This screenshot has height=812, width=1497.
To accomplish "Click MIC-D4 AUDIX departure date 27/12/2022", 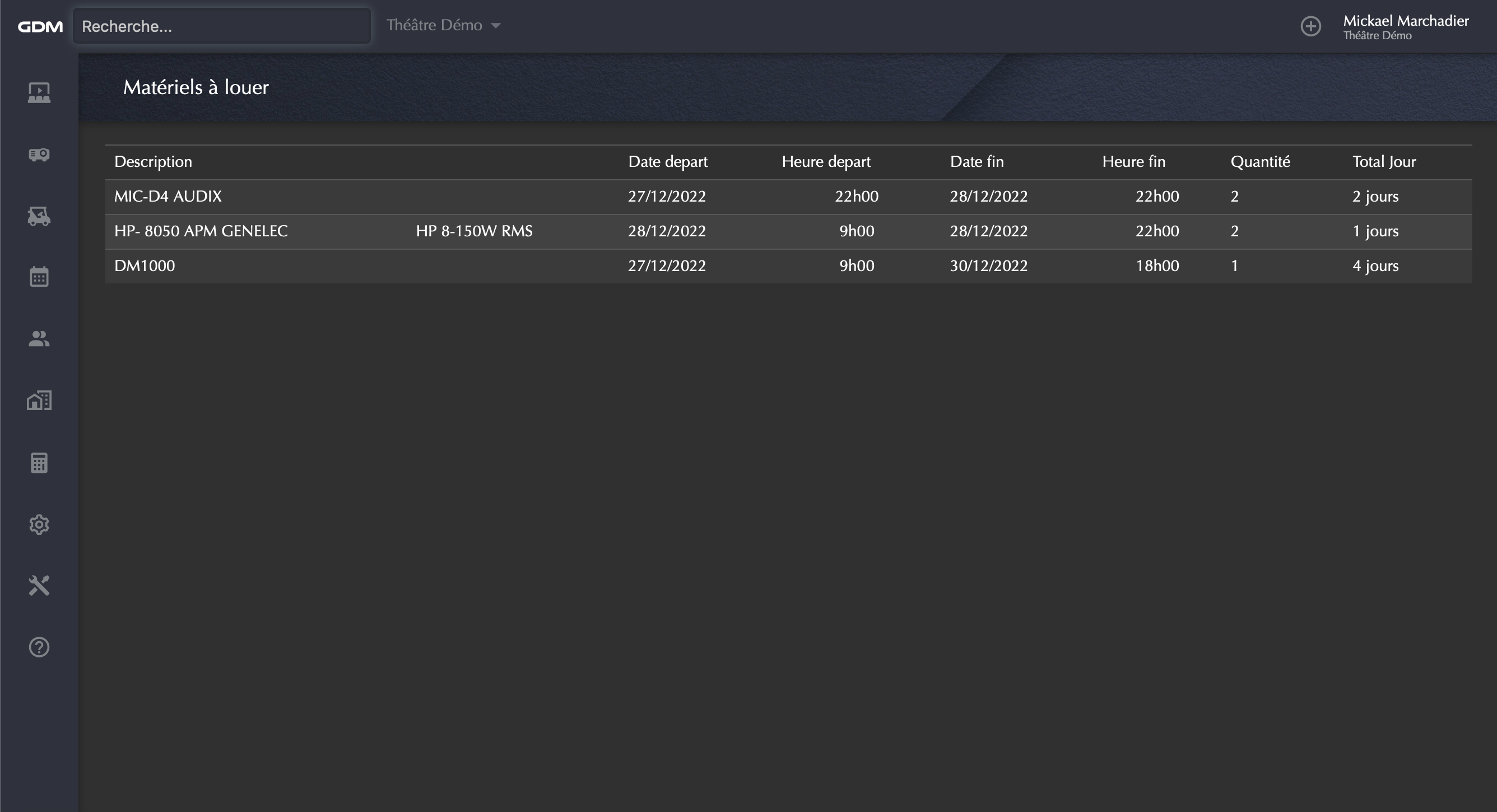I will [x=667, y=197].
